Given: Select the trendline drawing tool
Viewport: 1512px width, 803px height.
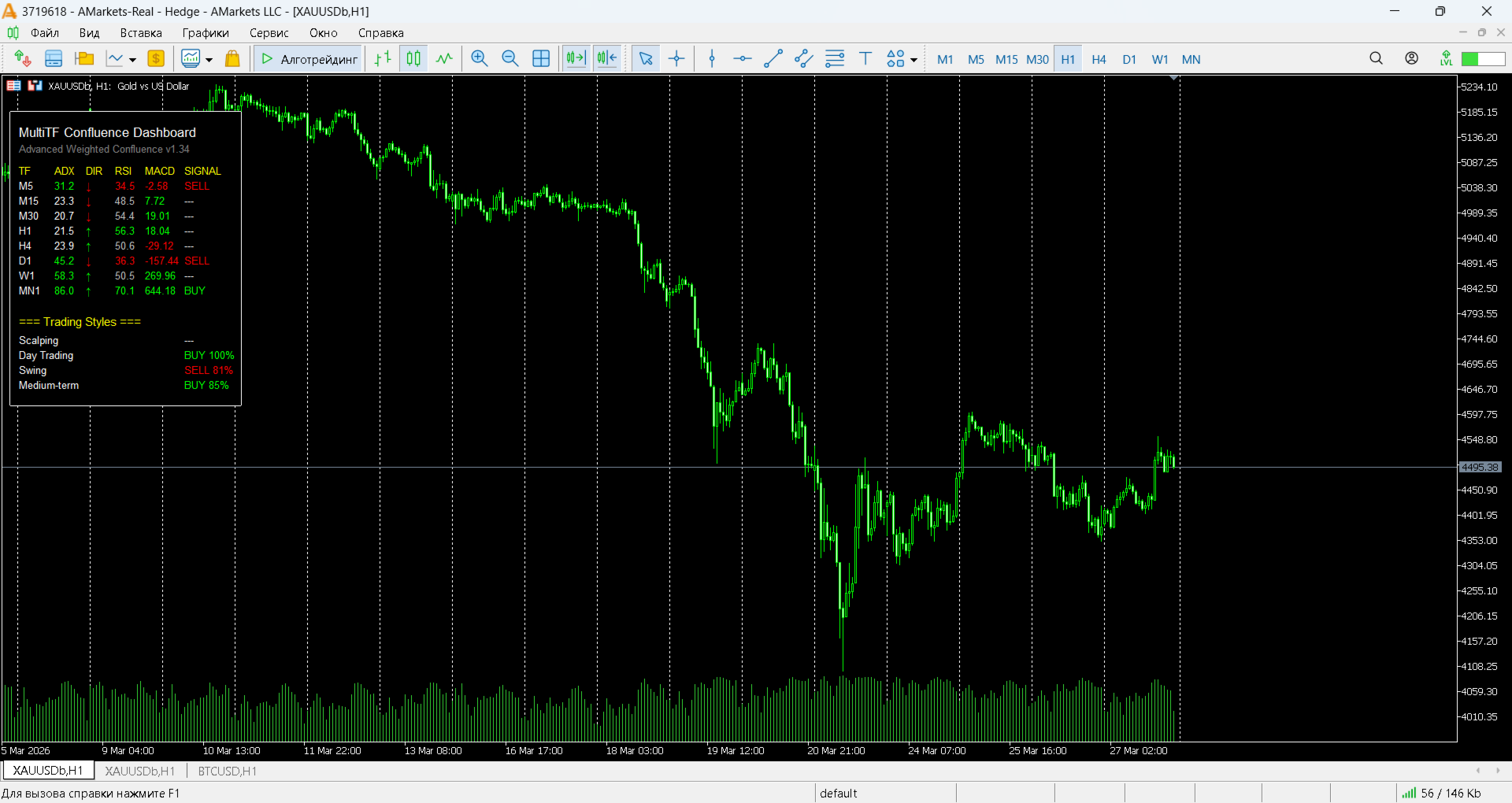Looking at the screenshot, I should tap(773, 59).
